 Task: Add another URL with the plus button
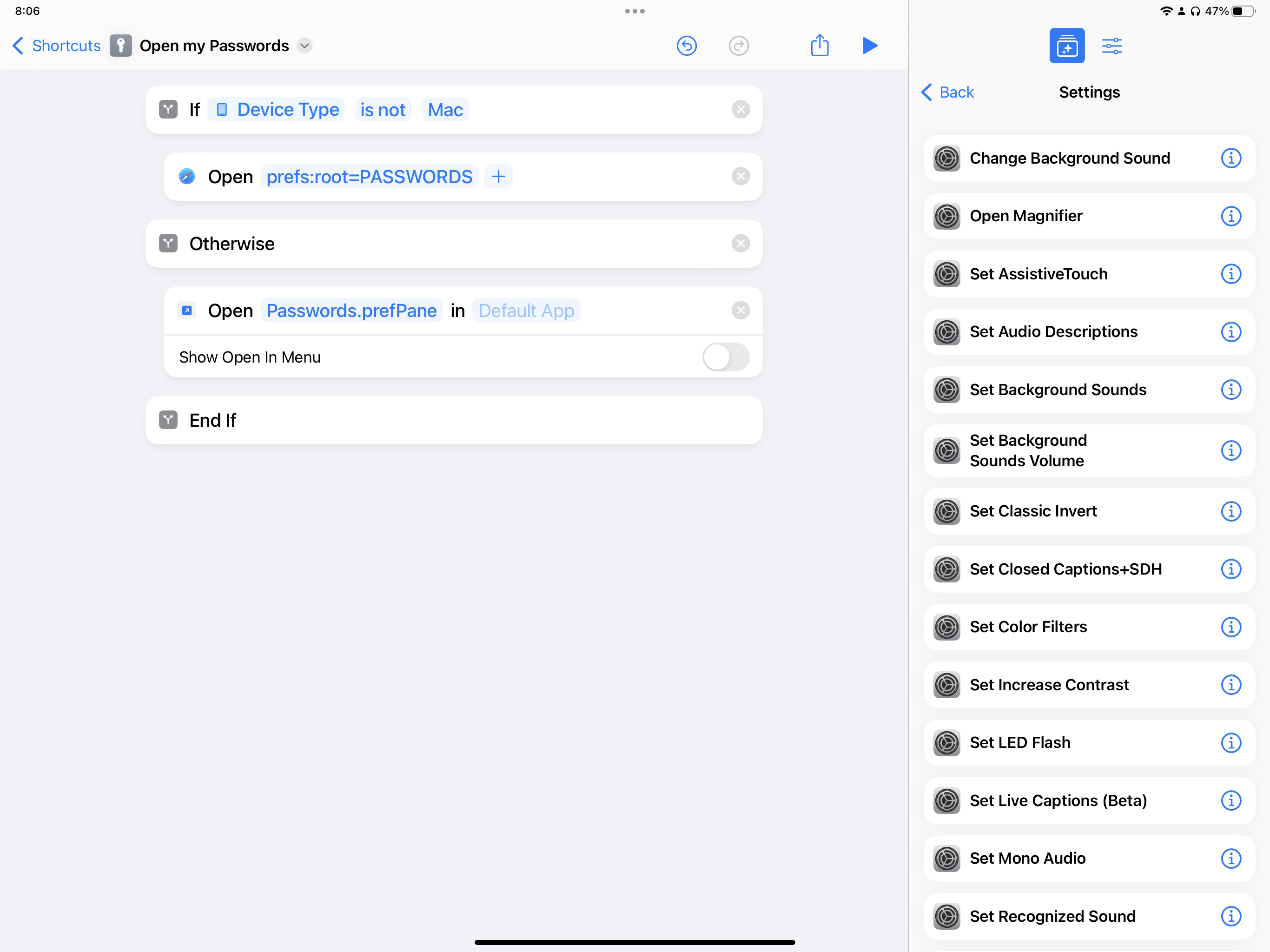click(498, 176)
